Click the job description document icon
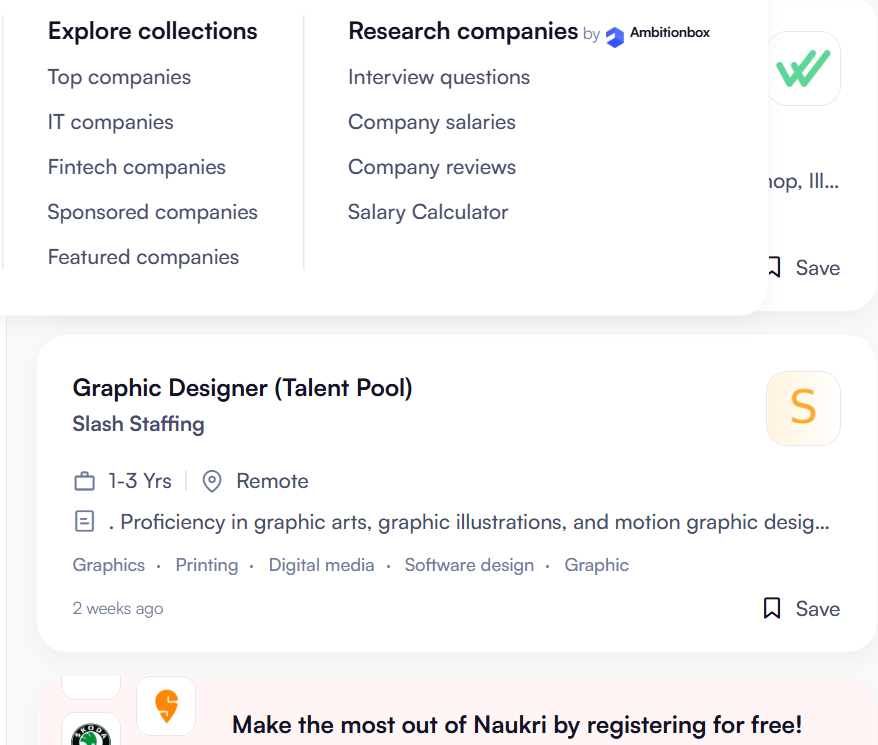 tap(85, 521)
